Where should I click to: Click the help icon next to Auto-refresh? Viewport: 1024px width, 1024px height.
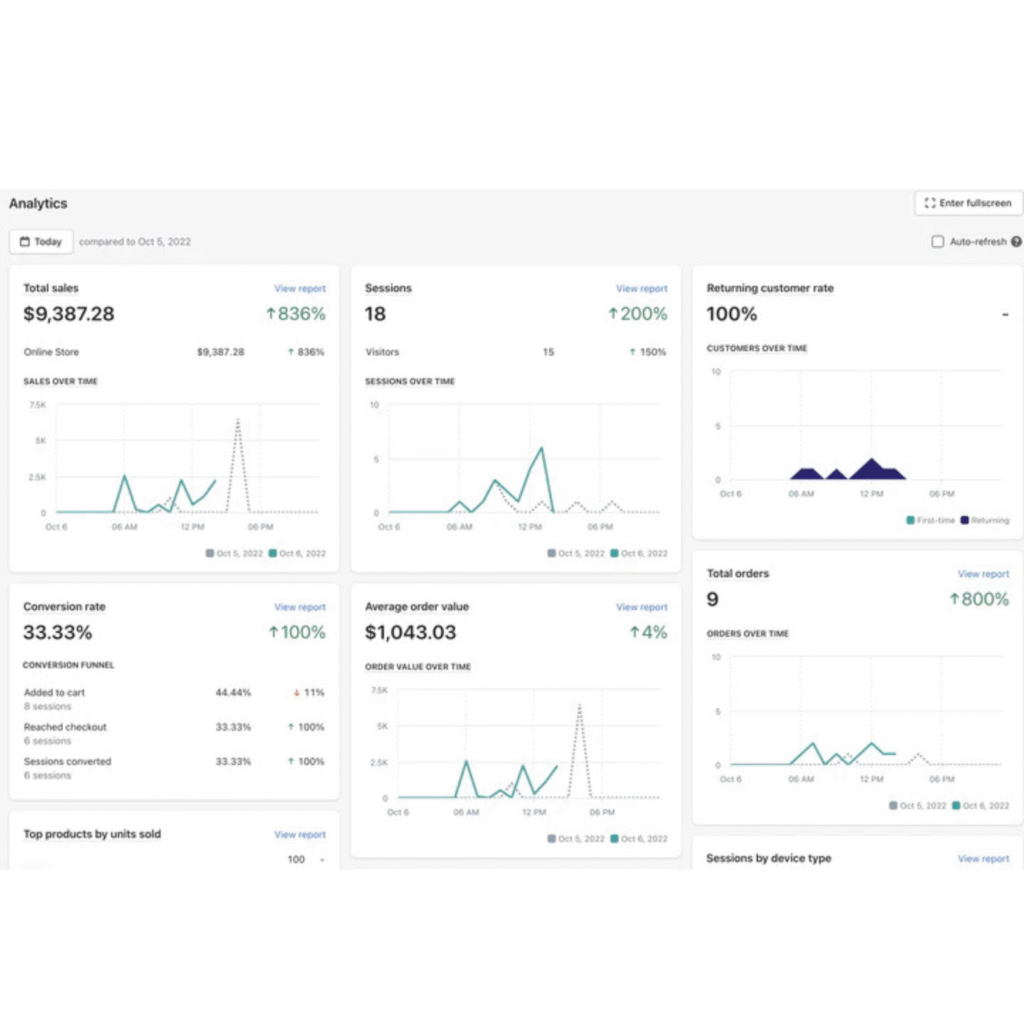[x=1016, y=242]
